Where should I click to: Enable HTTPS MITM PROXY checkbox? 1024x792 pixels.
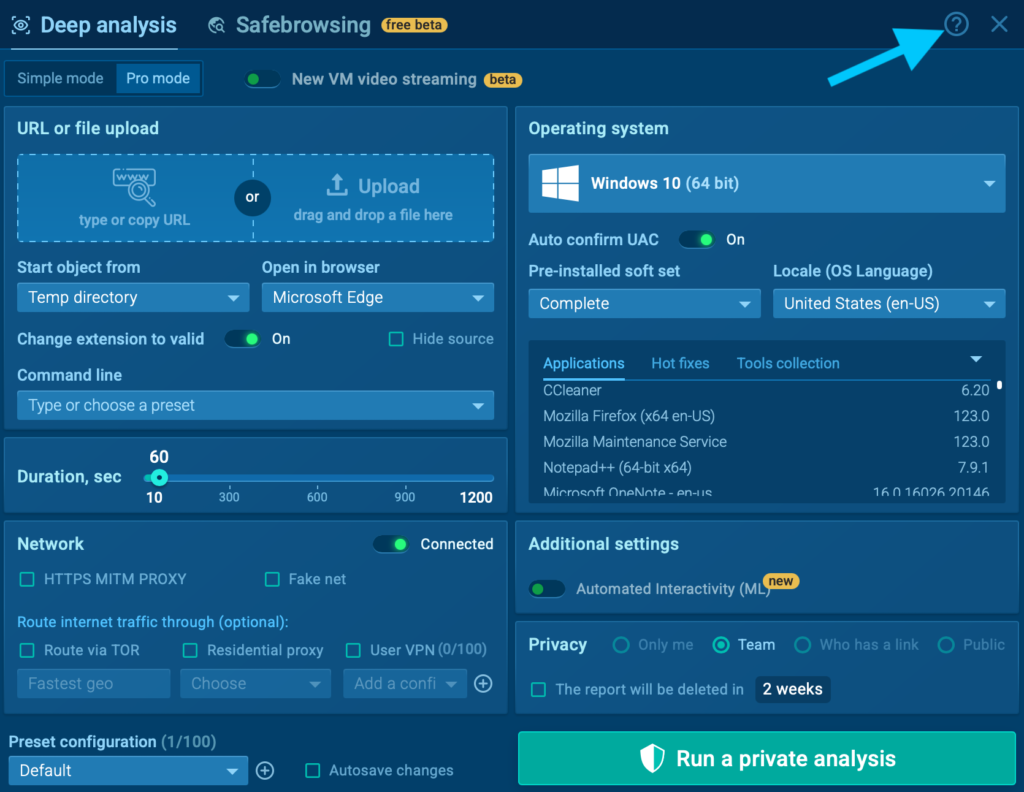(27, 579)
